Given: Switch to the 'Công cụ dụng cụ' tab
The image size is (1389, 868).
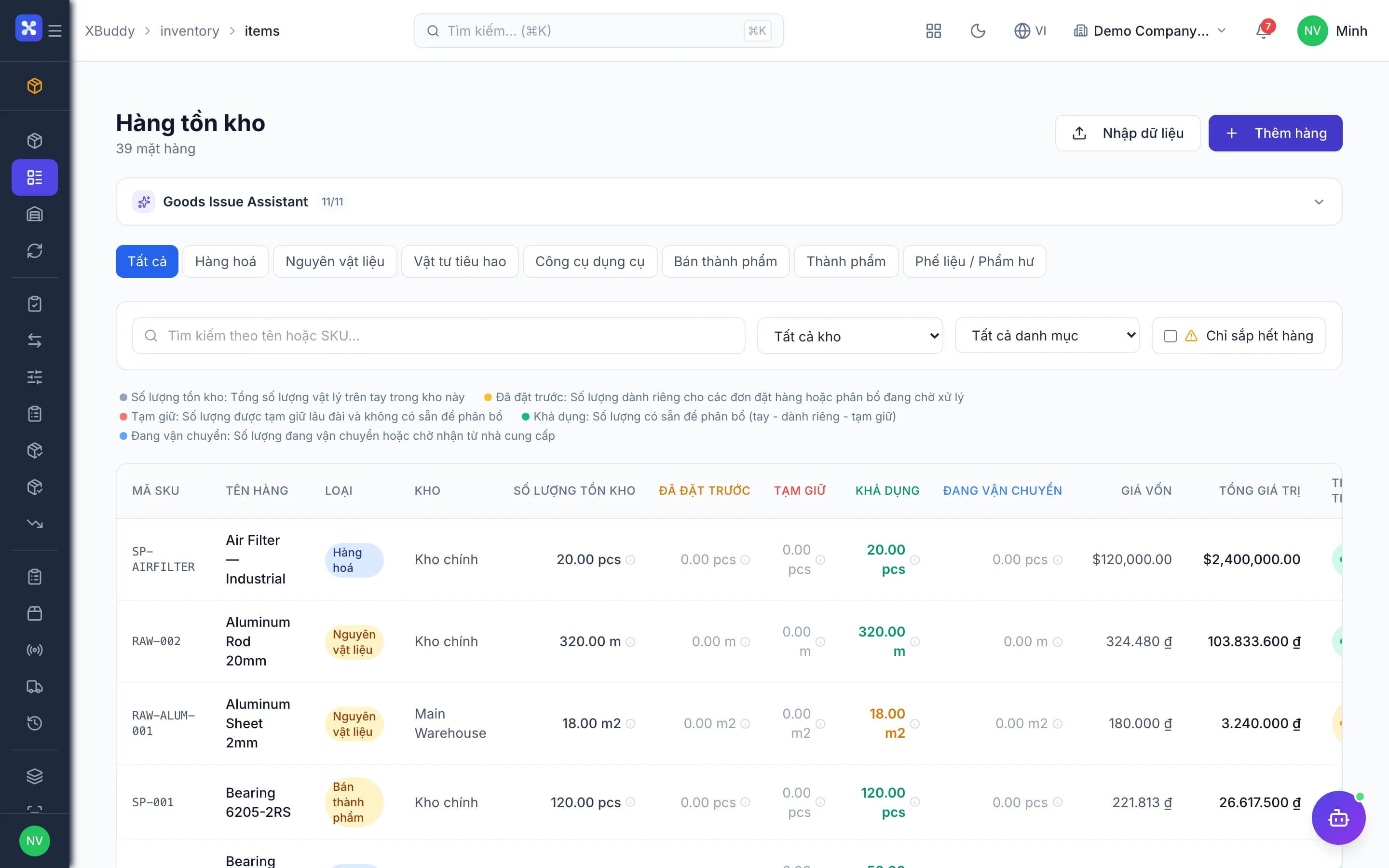Looking at the screenshot, I should 590,261.
